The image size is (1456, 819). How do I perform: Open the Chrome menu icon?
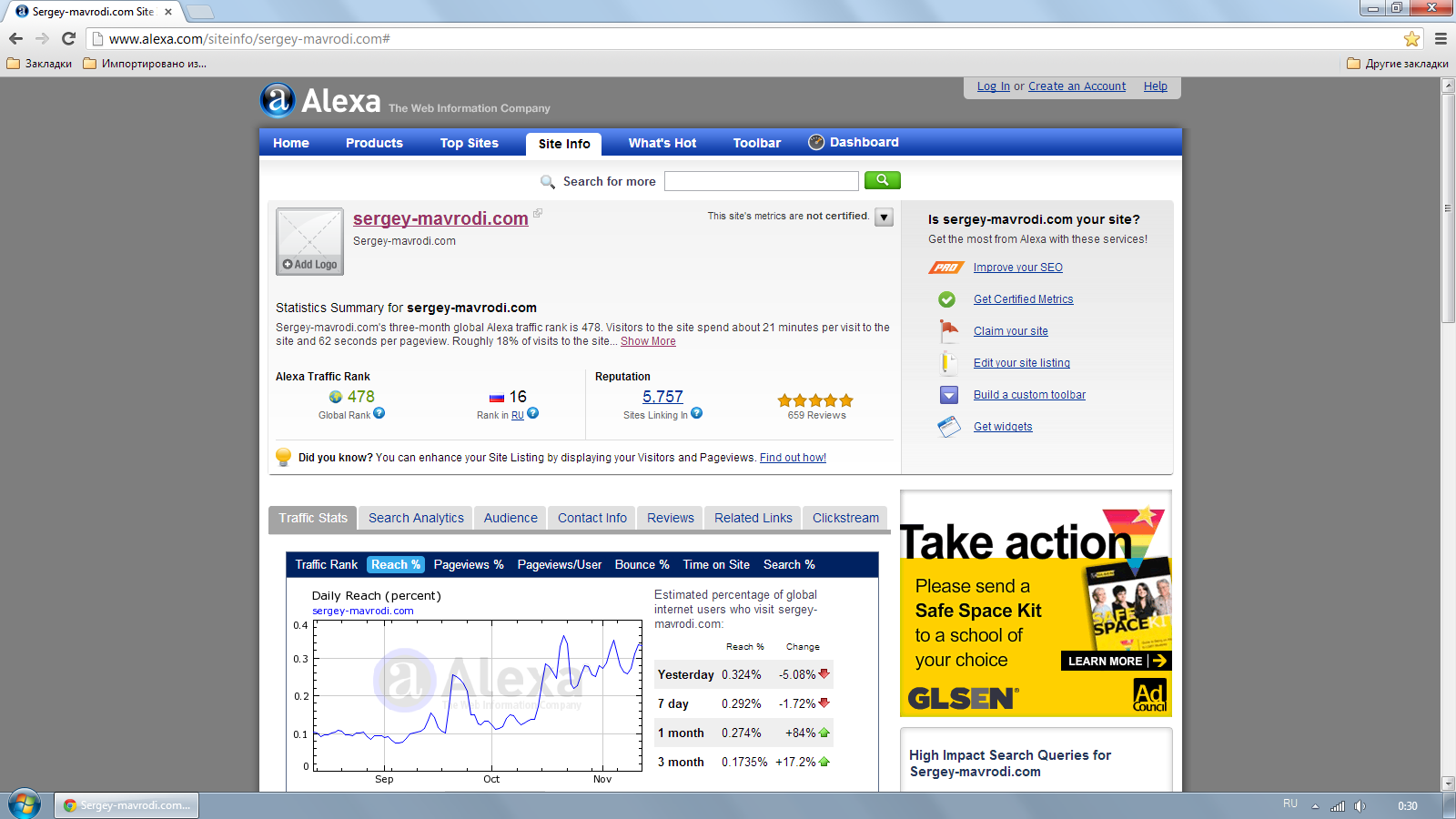[x=1441, y=38]
